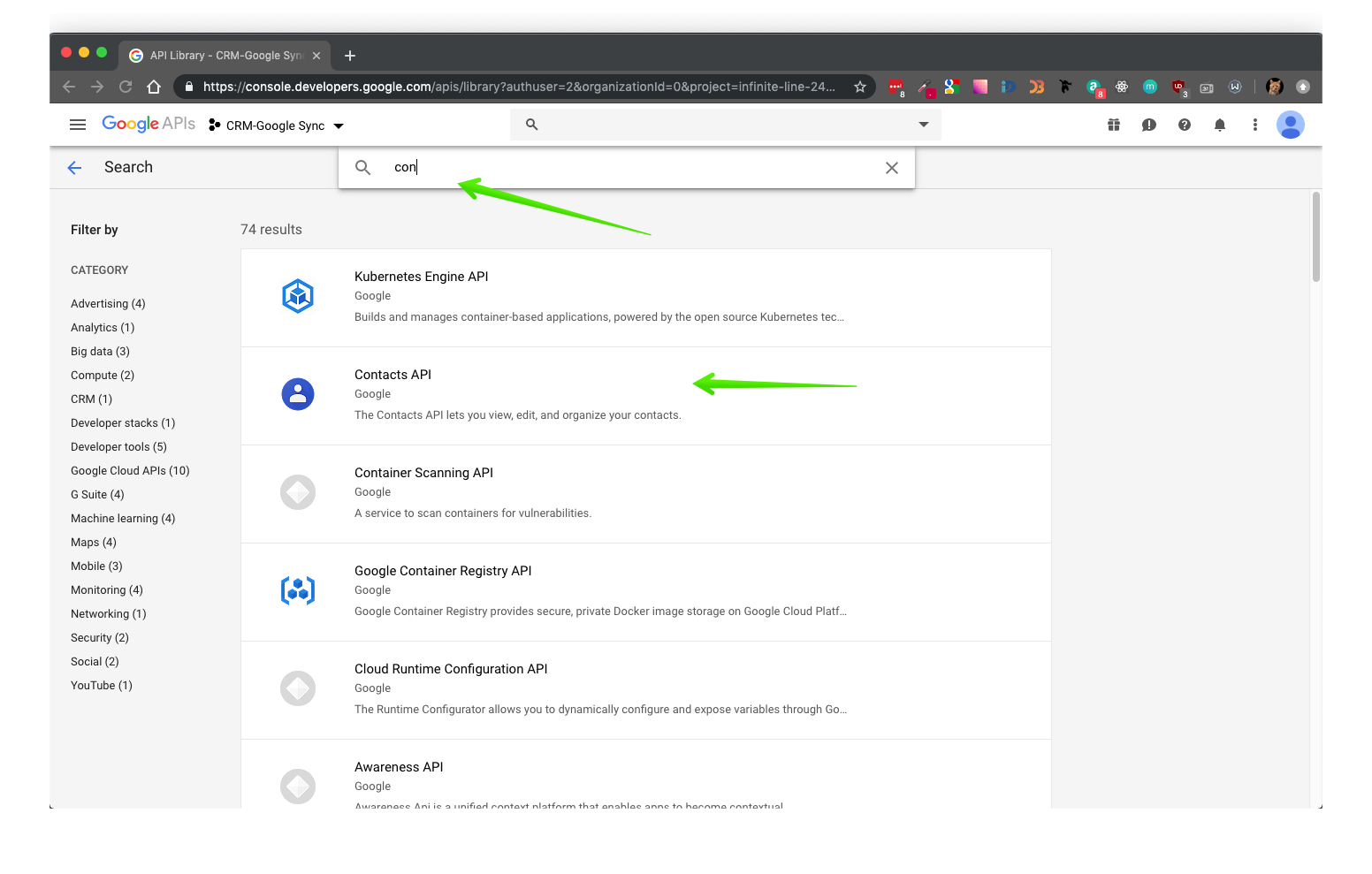Image resolution: width=1372 pixels, height=874 pixels.
Task: Filter by Mobile category
Action: (96, 566)
